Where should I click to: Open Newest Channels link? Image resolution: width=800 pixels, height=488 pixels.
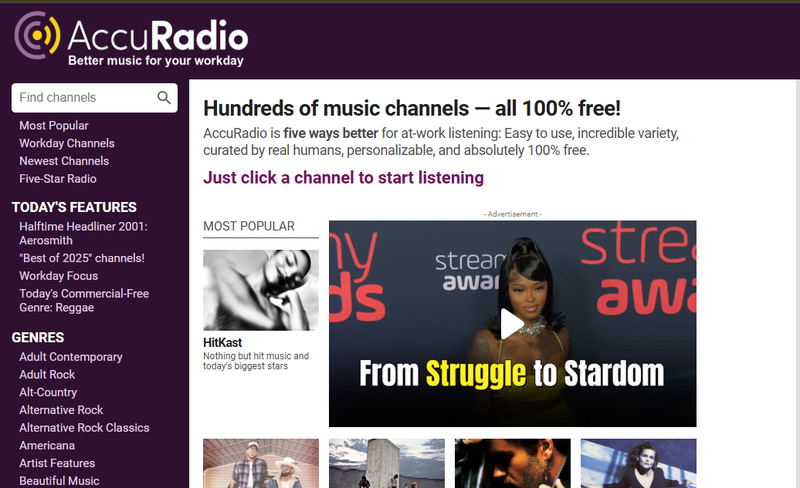coord(64,161)
